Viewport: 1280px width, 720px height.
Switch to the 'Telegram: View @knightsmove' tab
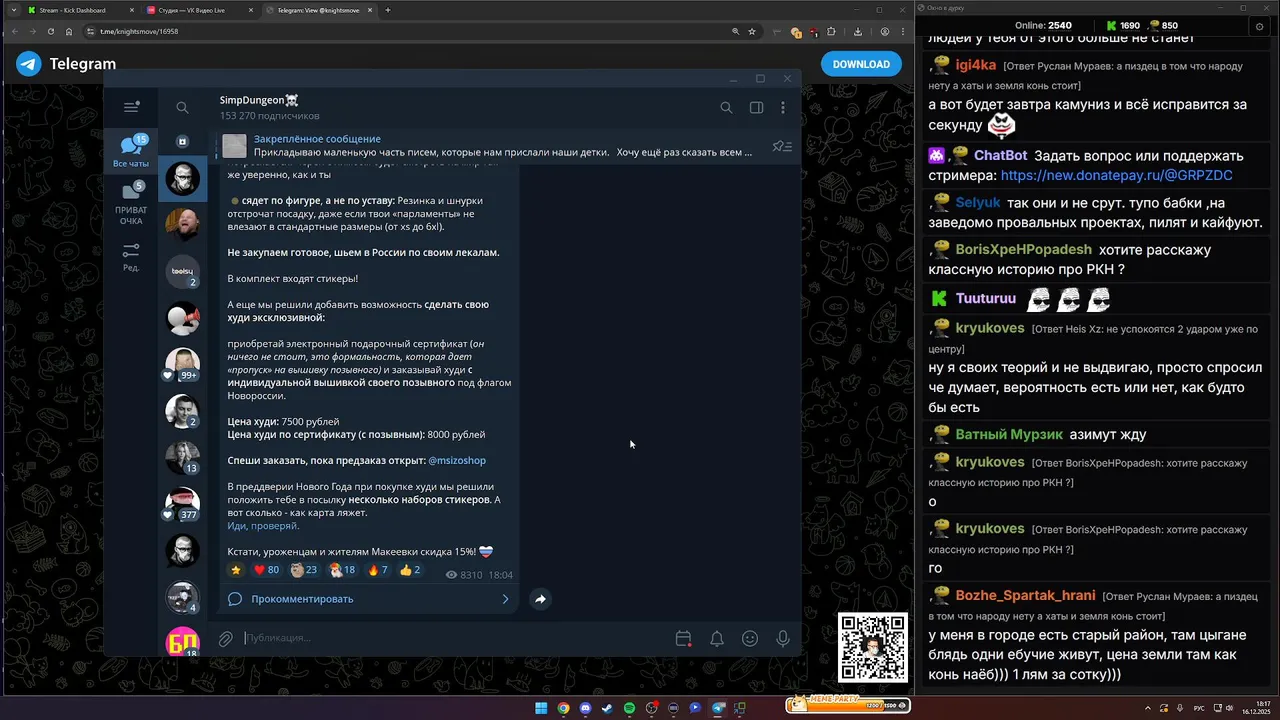click(x=317, y=10)
